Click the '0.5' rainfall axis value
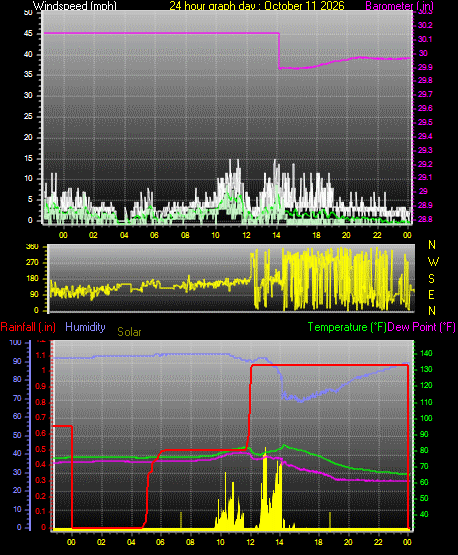The height and width of the screenshot is (555, 458). point(41,449)
